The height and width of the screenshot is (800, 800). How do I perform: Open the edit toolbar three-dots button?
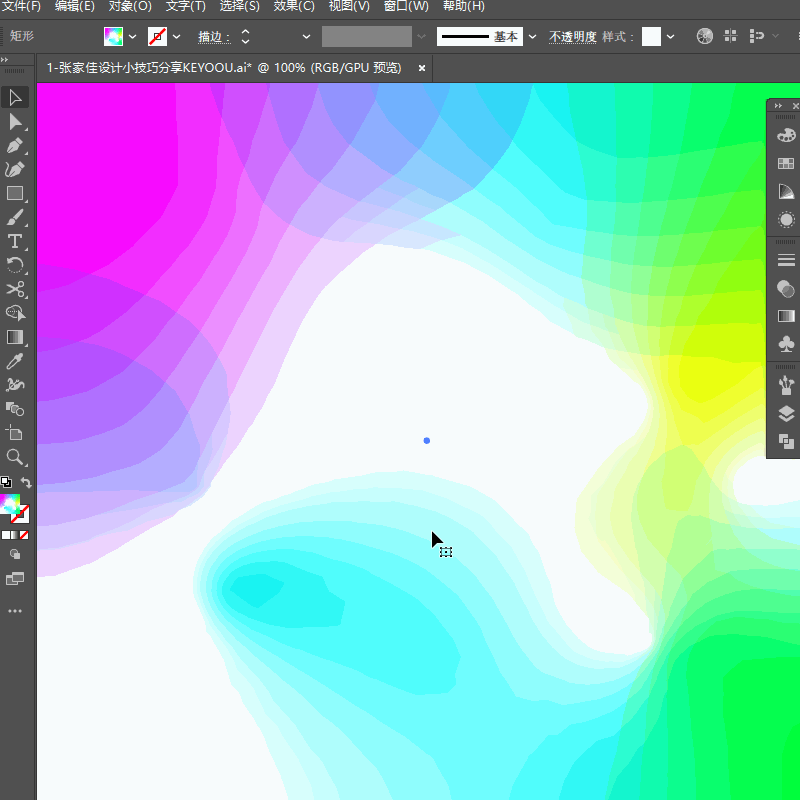click(x=15, y=611)
